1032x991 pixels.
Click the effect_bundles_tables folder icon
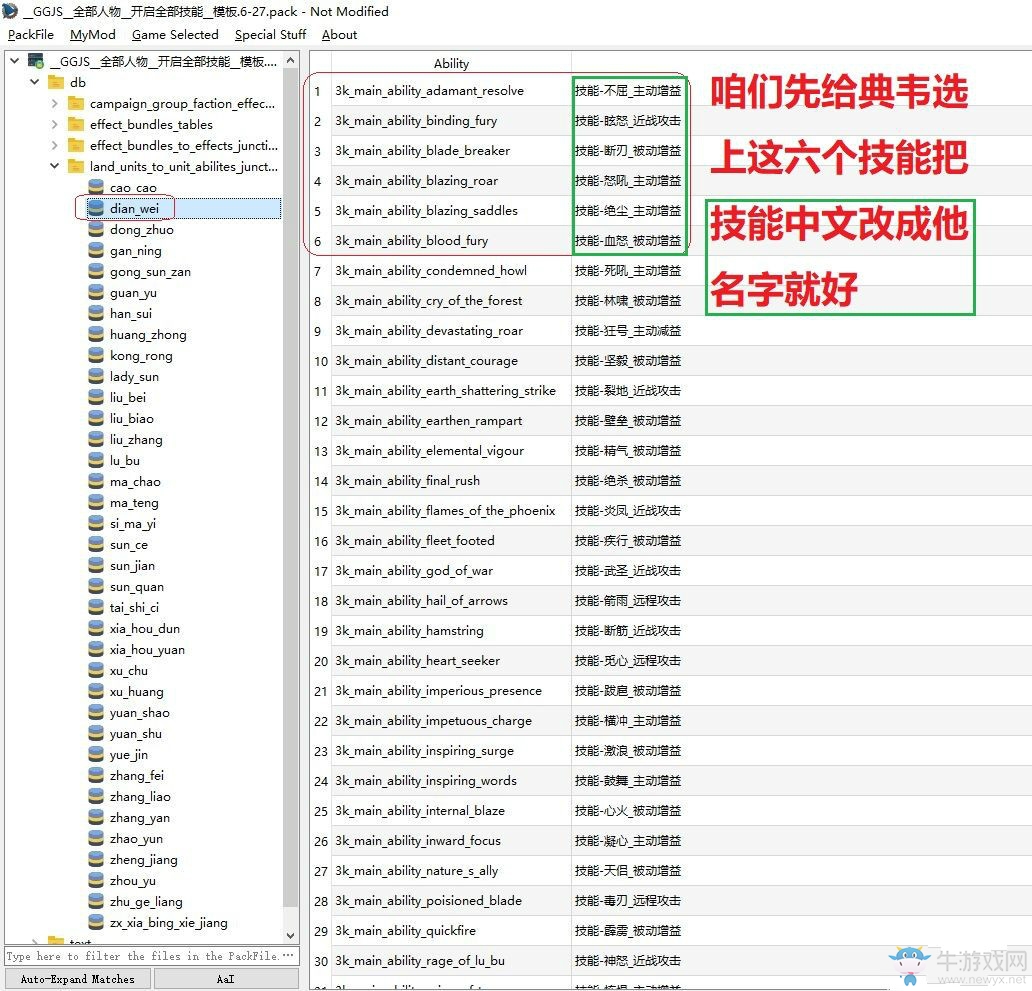point(76,124)
